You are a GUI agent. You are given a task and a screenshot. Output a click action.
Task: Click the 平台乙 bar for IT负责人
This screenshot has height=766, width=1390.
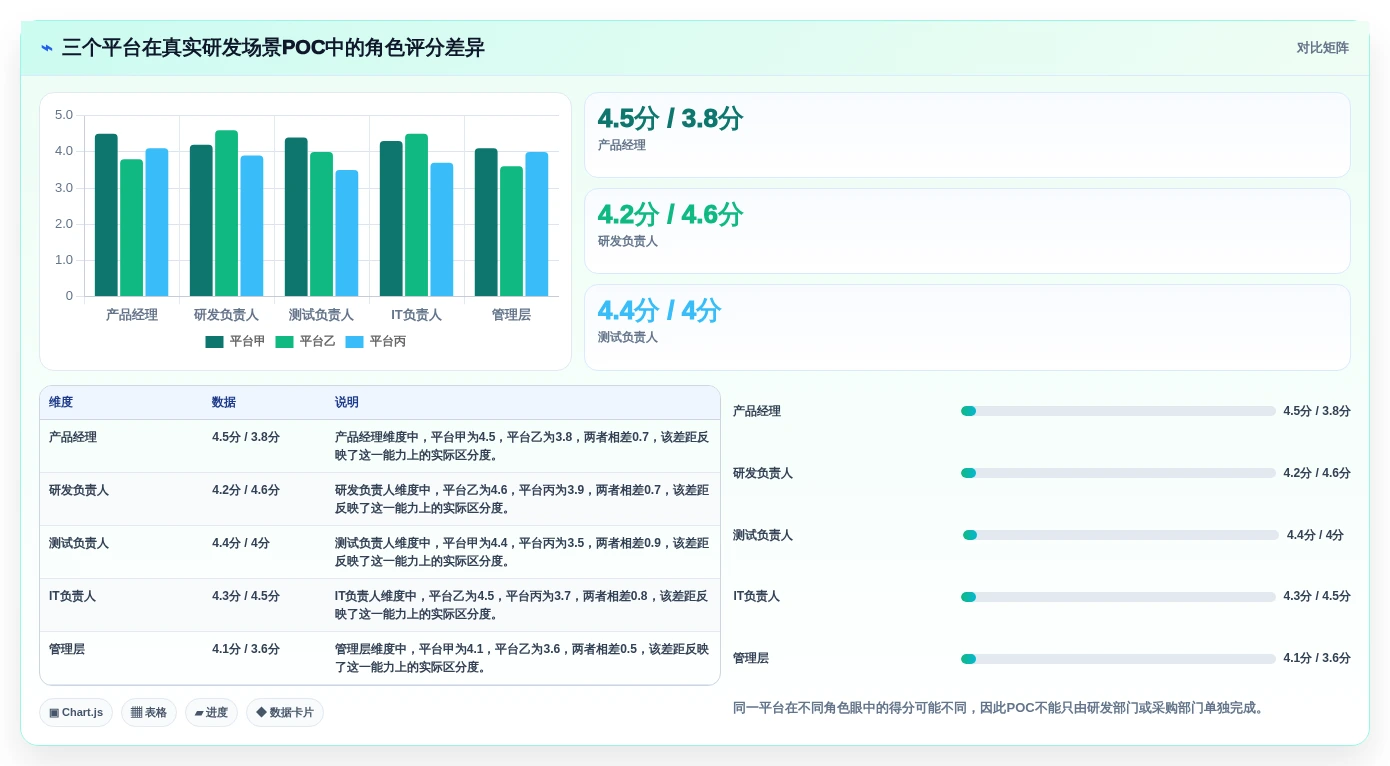pyautogui.click(x=416, y=215)
